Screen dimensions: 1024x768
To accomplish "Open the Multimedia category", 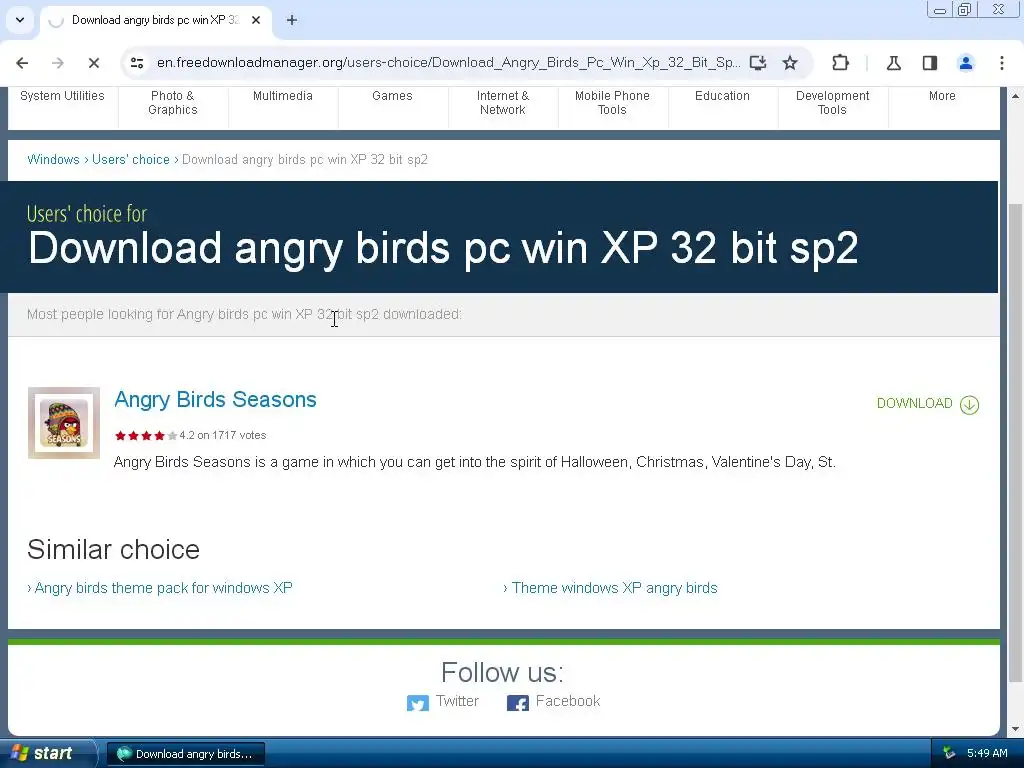I will [x=283, y=96].
